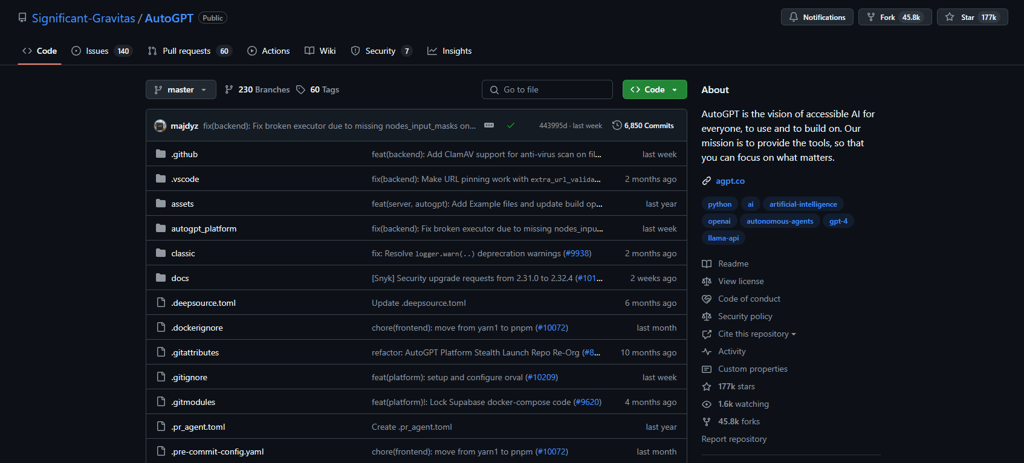
Task: Open the .dockerignore file
Action: (x=197, y=328)
